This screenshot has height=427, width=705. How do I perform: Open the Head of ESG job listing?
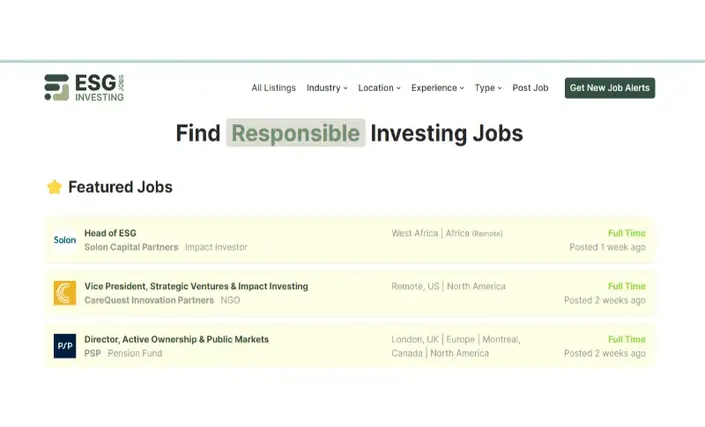[x=110, y=233]
